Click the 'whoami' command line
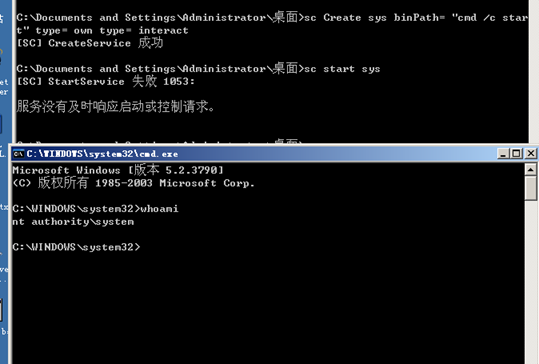This screenshot has width=539, height=364. click(95, 209)
